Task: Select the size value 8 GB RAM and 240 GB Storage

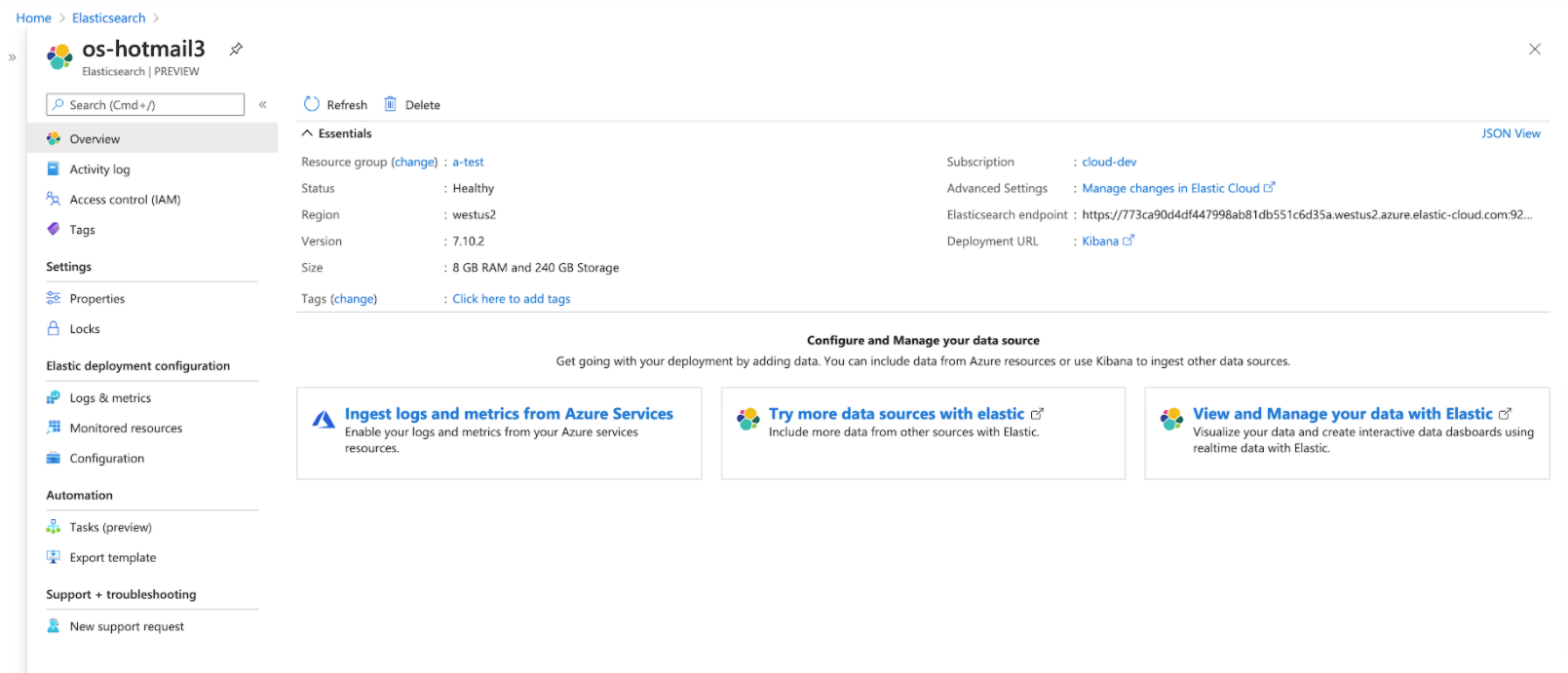Action: [x=536, y=267]
